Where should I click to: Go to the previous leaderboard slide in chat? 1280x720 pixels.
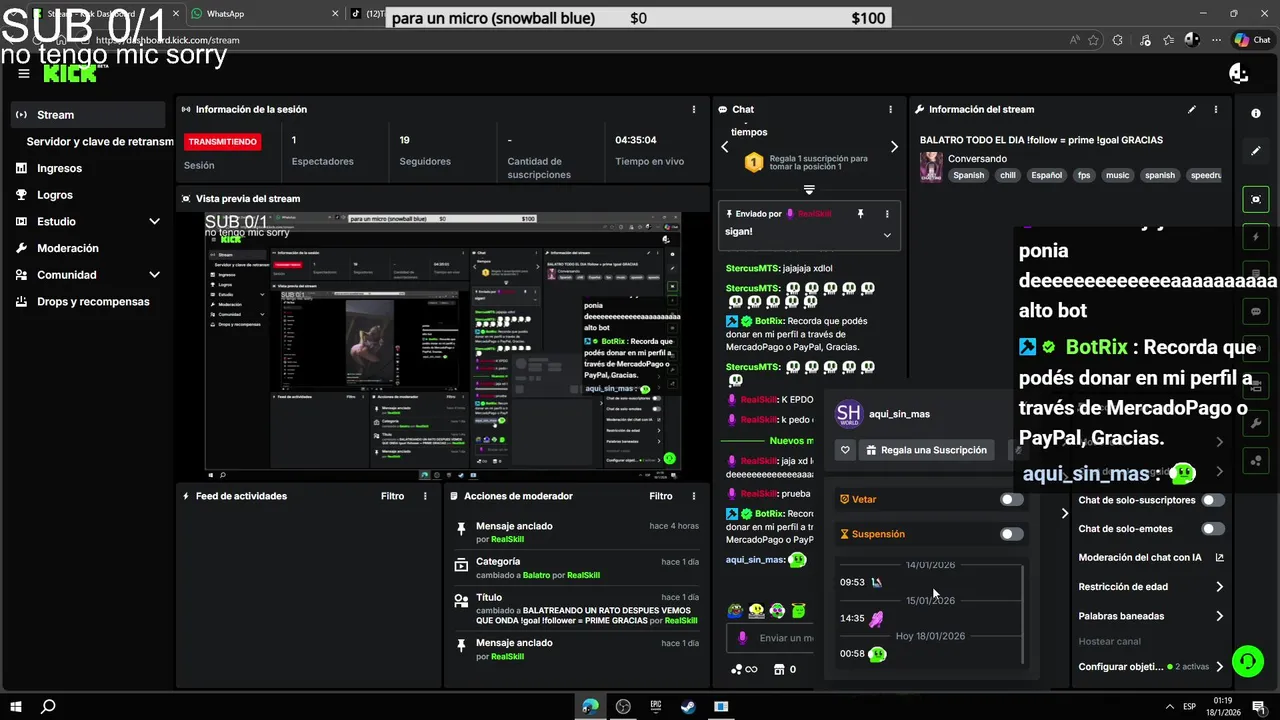[x=725, y=147]
